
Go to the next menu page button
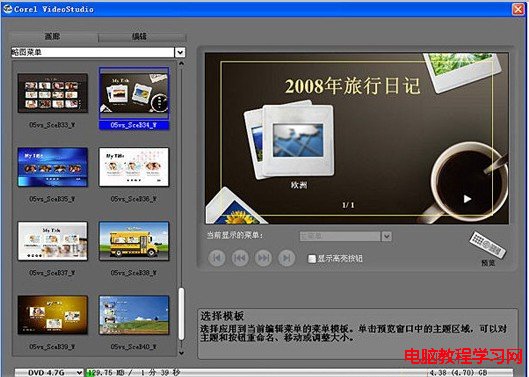pos(263,258)
